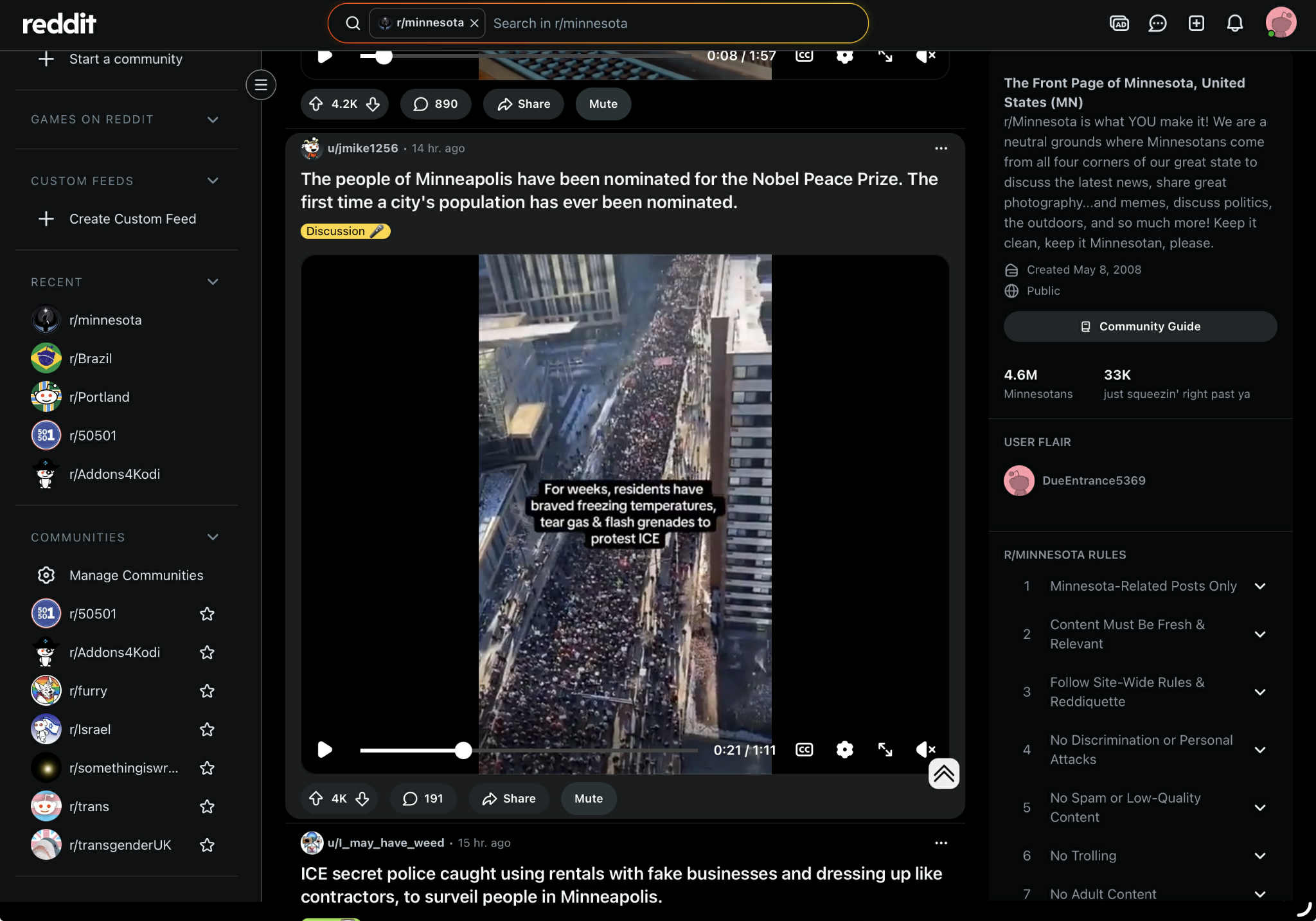Unmute the 1:11 protest video audio
Image resolution: width=1316 pixels, height=921 pixels.
(925, 749)
